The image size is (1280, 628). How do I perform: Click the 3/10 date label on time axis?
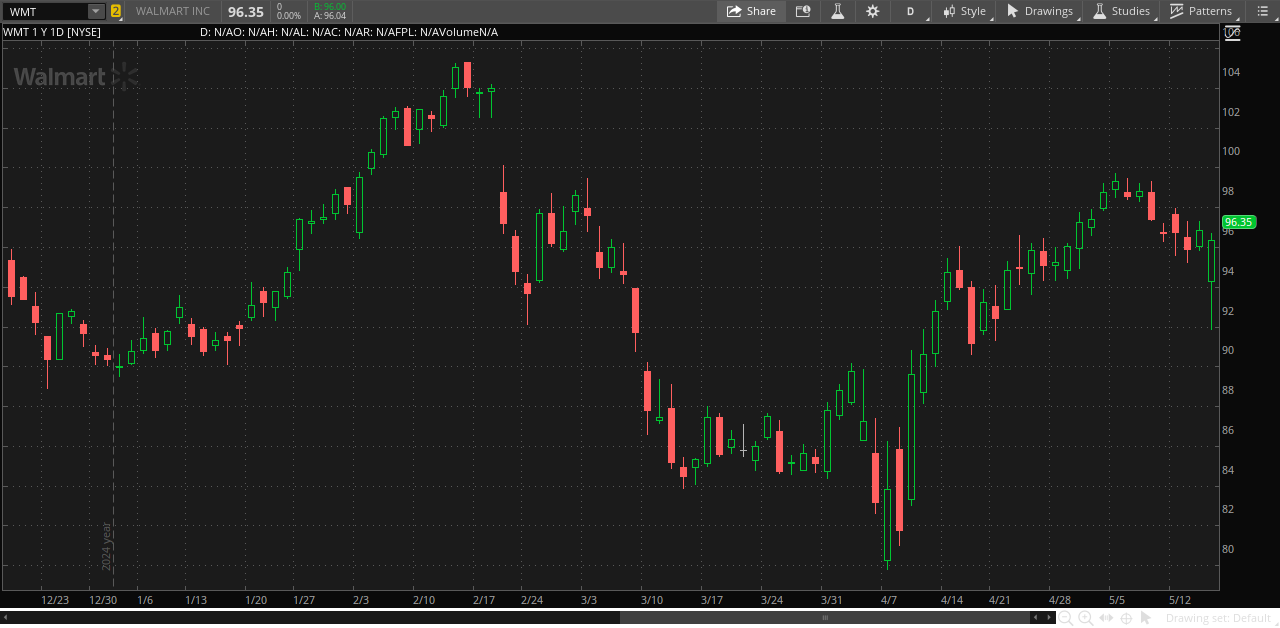click(x=652, y=600)
